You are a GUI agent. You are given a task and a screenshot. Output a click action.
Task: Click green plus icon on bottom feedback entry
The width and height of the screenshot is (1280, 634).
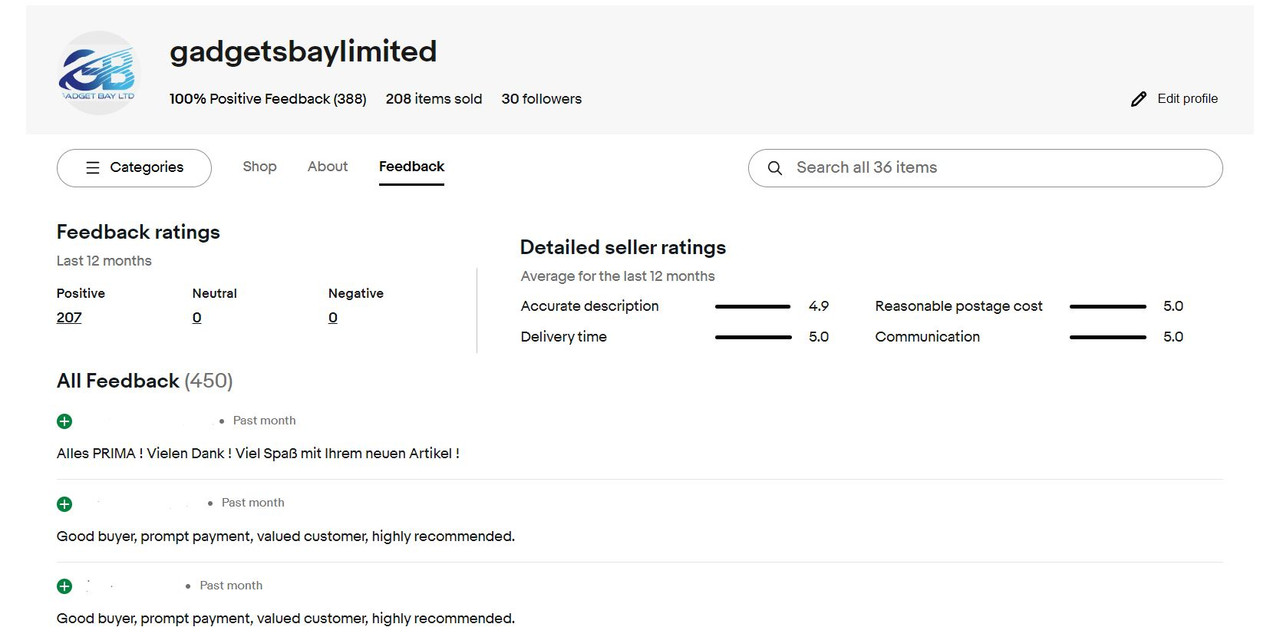pyautogui.click(x=65, y=586)
